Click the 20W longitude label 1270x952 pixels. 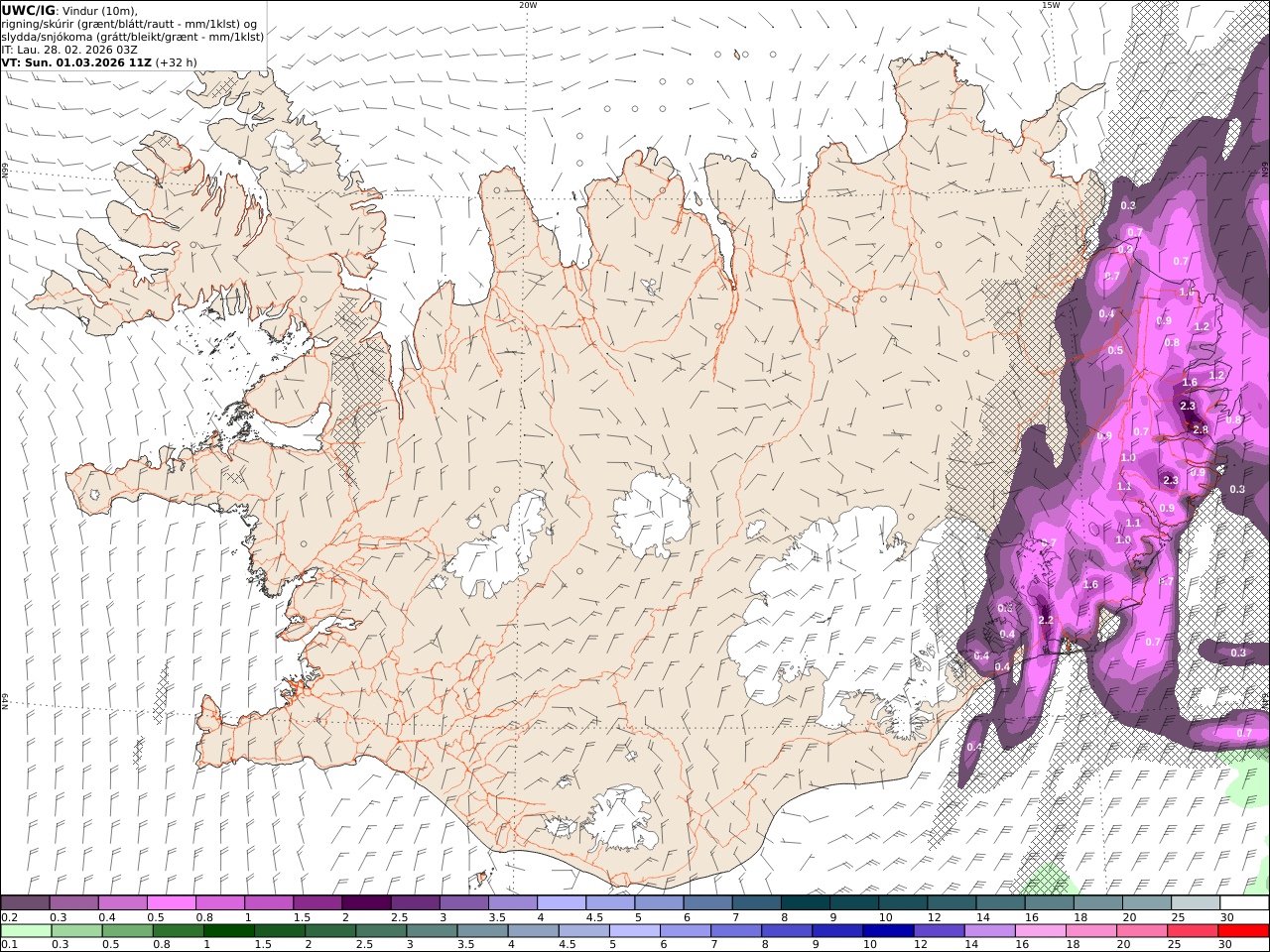528,5
